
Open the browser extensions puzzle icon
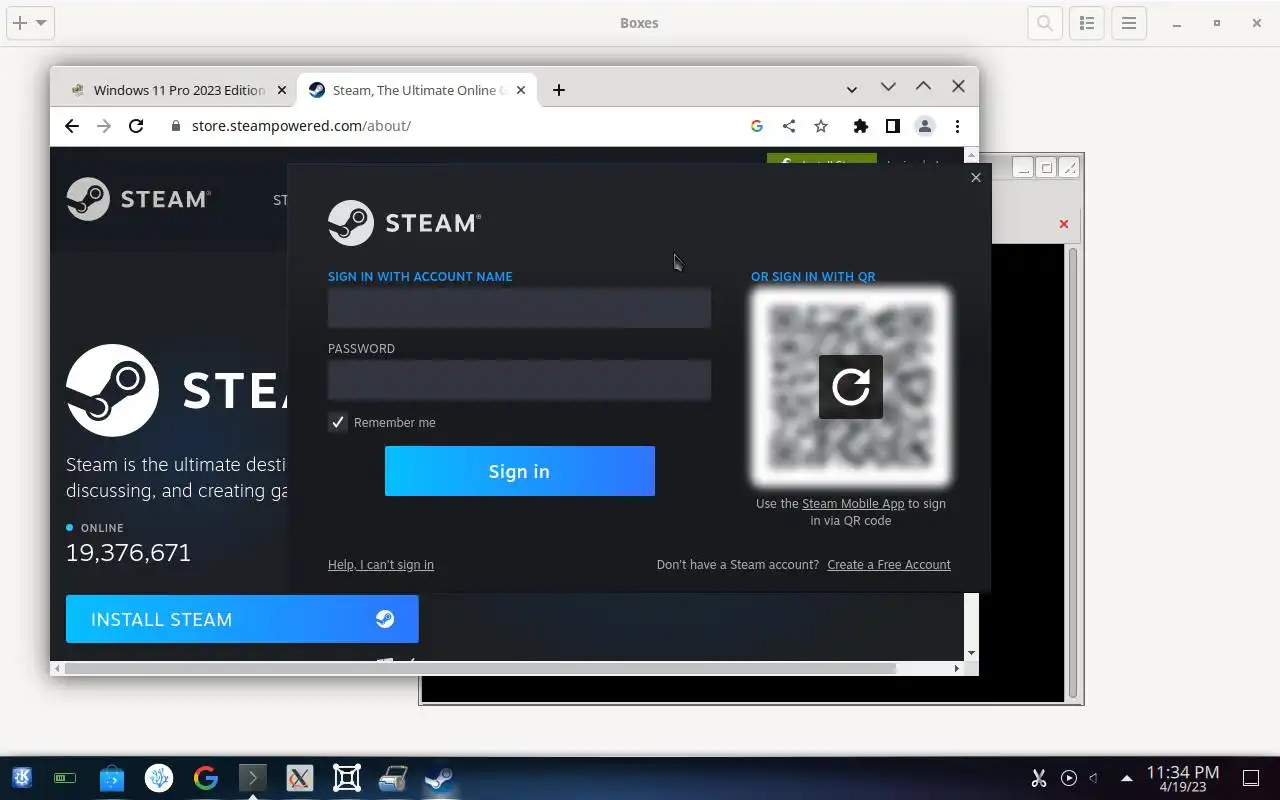point(860,126)
